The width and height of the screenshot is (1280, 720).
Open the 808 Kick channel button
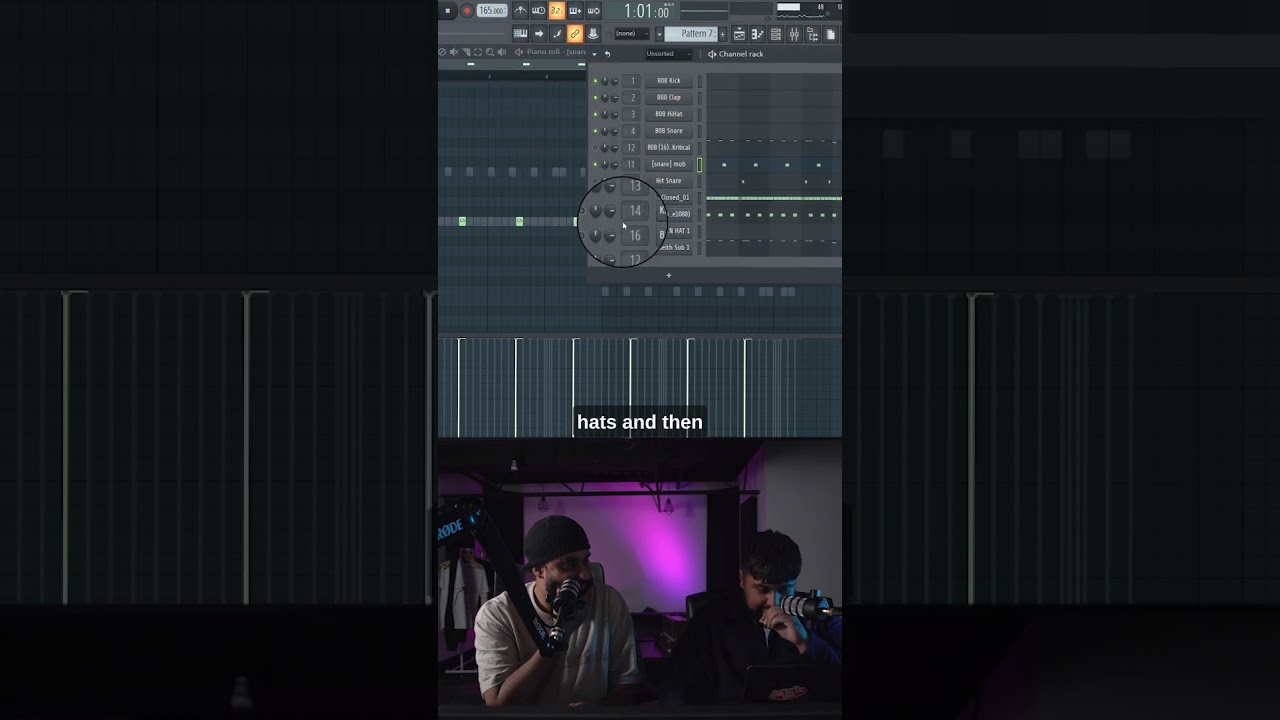pyautogui.click(x=668, y=81)
